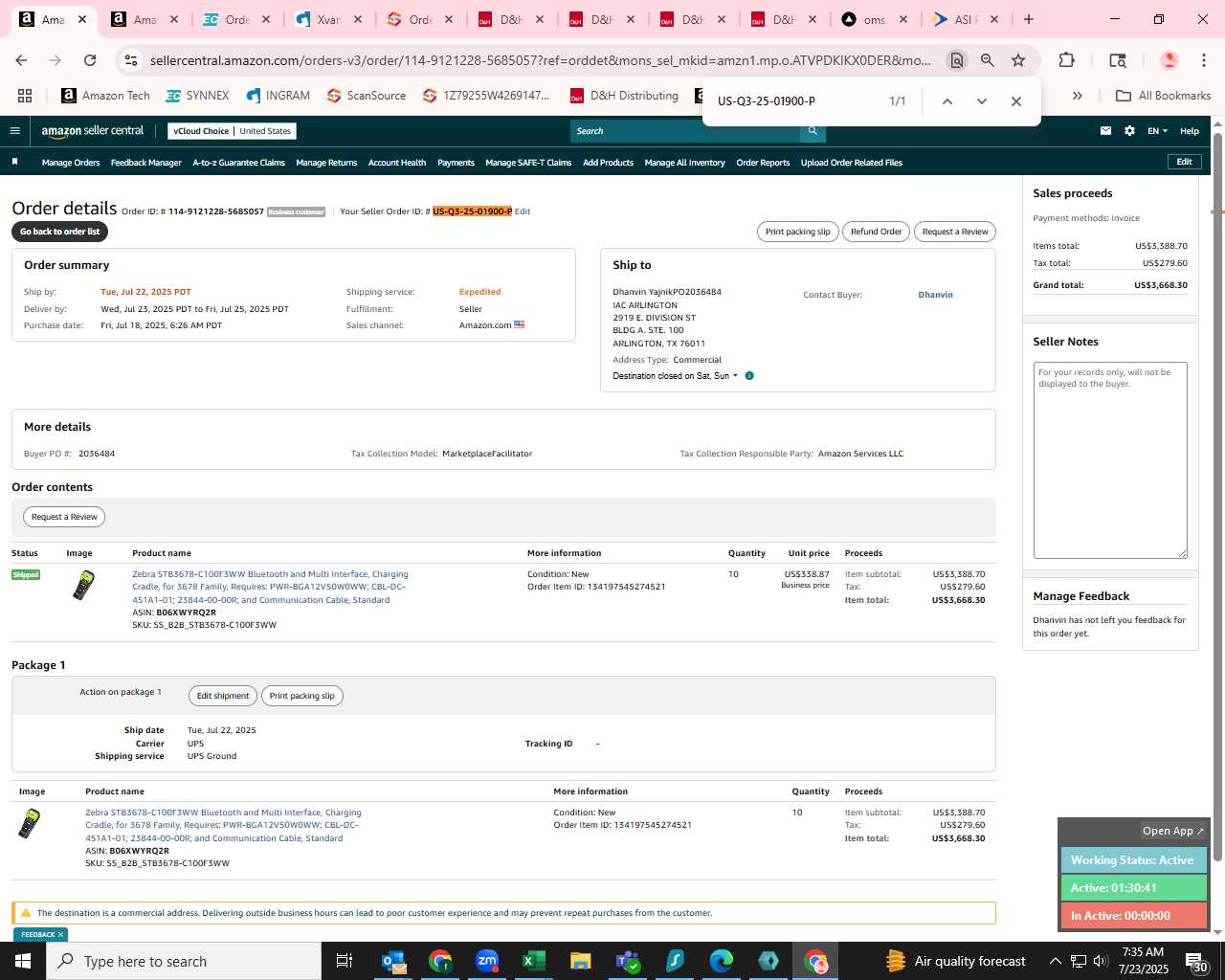
Task: Open new browser tab
Action: [x=1029, y=19]
